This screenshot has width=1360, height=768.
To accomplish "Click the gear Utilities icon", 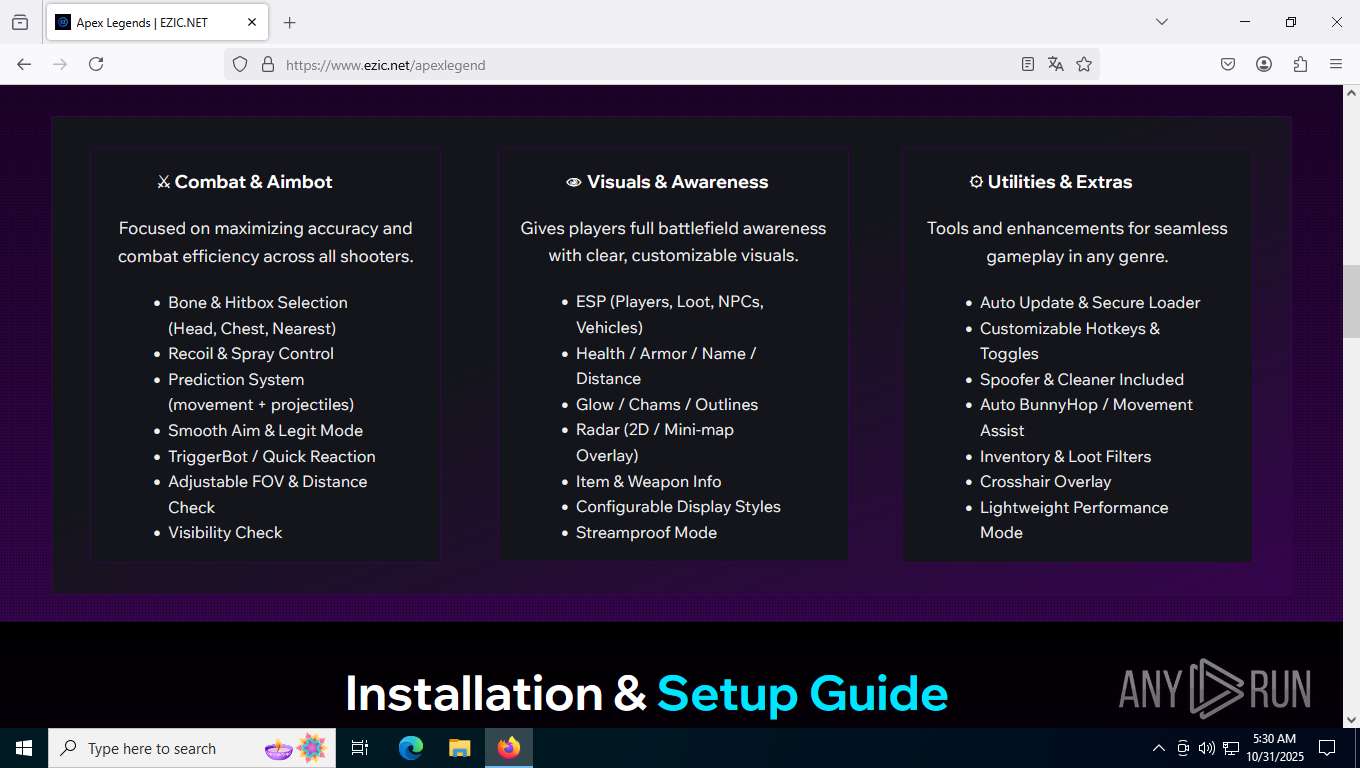I will click(976, 182).
